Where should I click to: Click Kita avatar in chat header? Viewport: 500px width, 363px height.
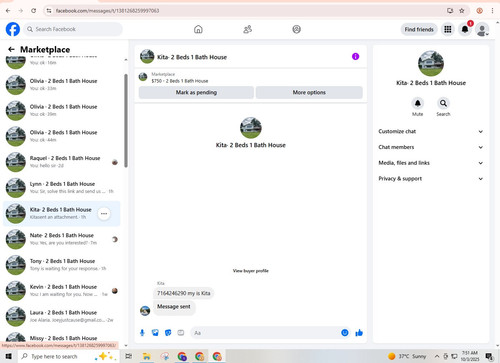click(x=147, y=56)
